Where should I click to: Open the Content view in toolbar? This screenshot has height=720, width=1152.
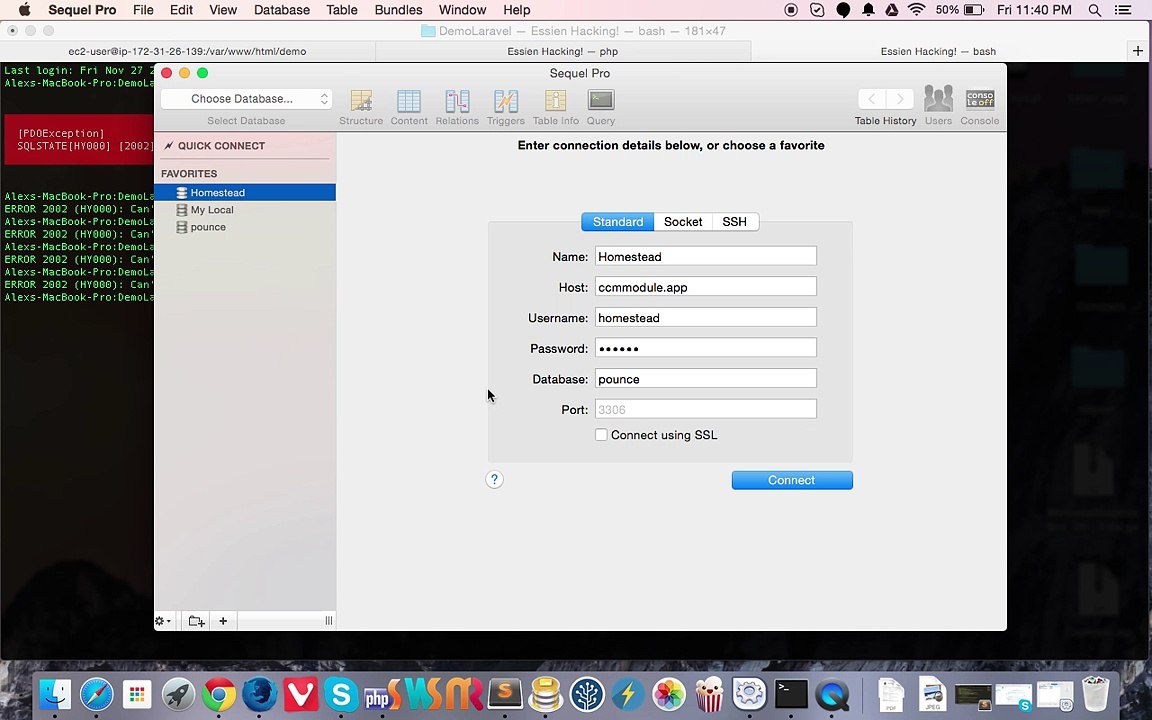pyautogui.click(x=408, y=107)
